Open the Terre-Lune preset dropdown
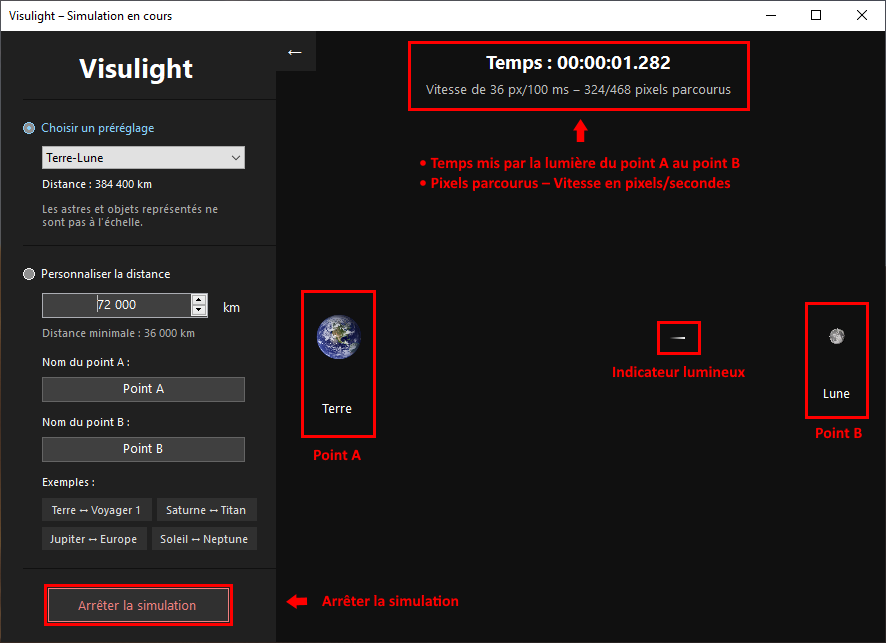This screenshot has height=643, width=886. [x=144, y=158]
